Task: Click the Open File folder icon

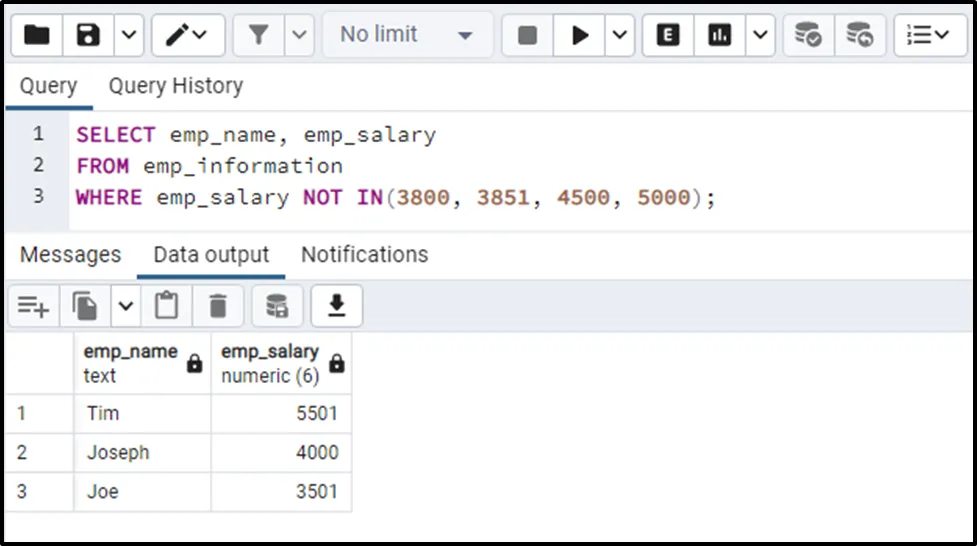Action: (37, 35)
